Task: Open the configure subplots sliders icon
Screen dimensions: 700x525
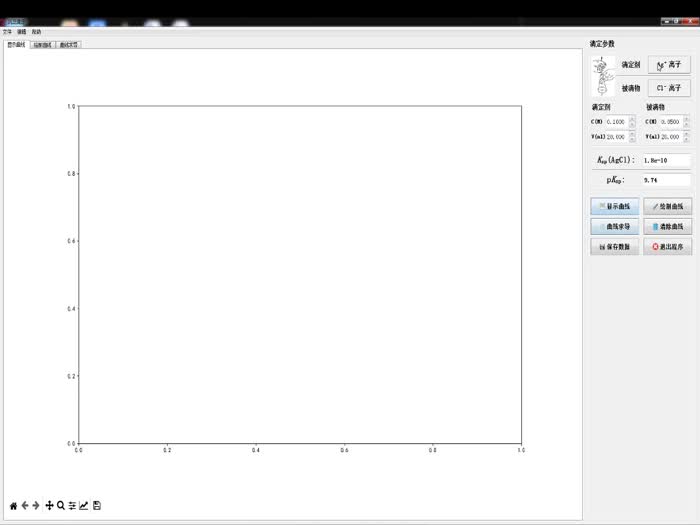Action: pyautogui.click(x=72, y=506)
